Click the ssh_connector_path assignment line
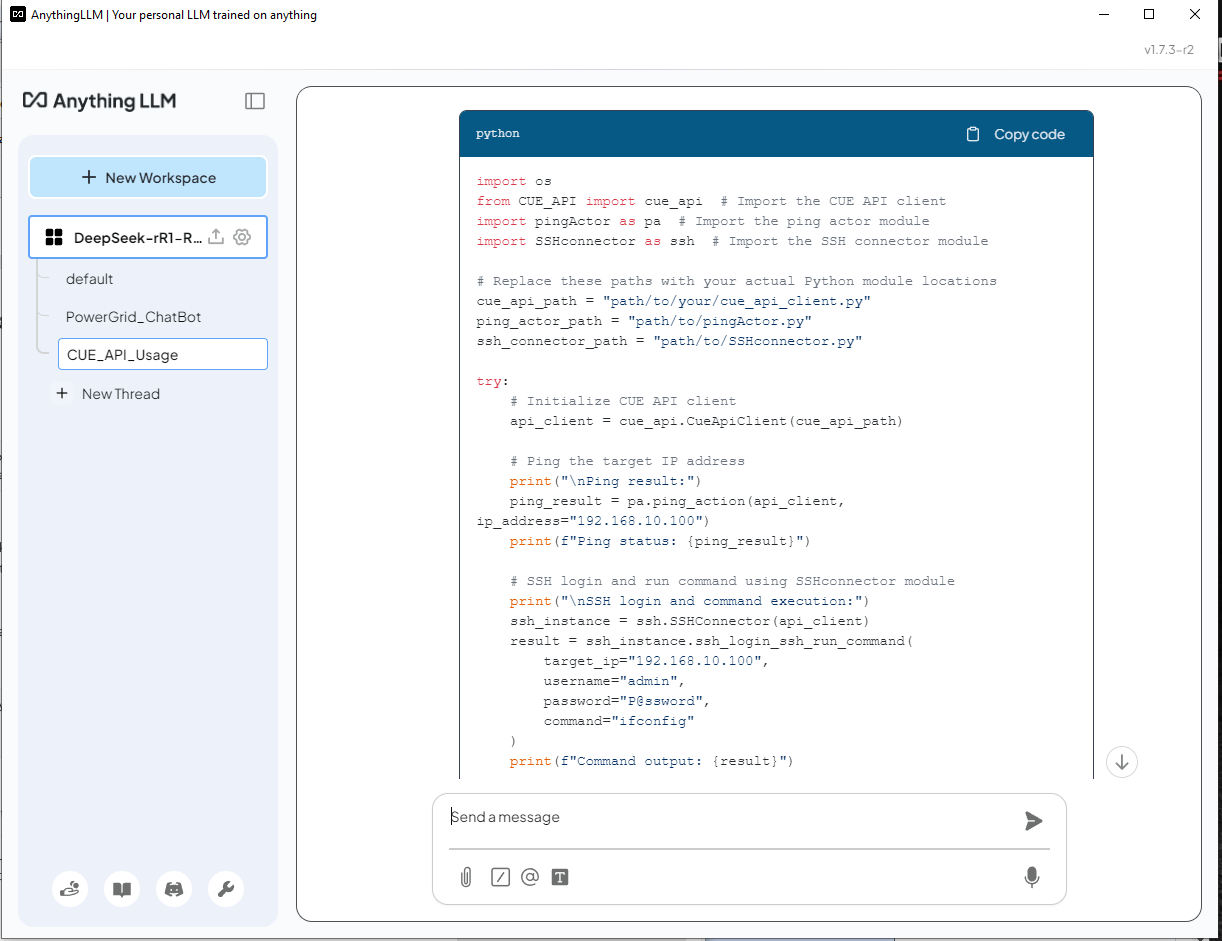This screenshot has height=941, width=1222. coord(669,341)
